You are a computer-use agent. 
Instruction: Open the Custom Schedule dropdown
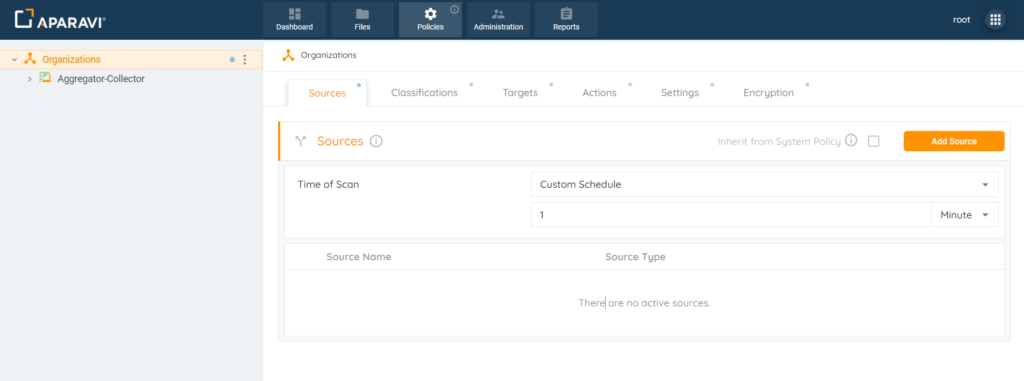tap(765, 184)
